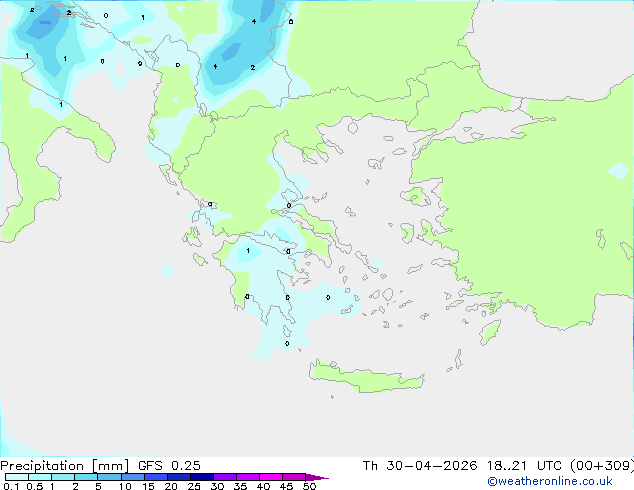Click the '25' legend scale label
Viewport: 634px width, 490px height.
[x=194, y=486]
